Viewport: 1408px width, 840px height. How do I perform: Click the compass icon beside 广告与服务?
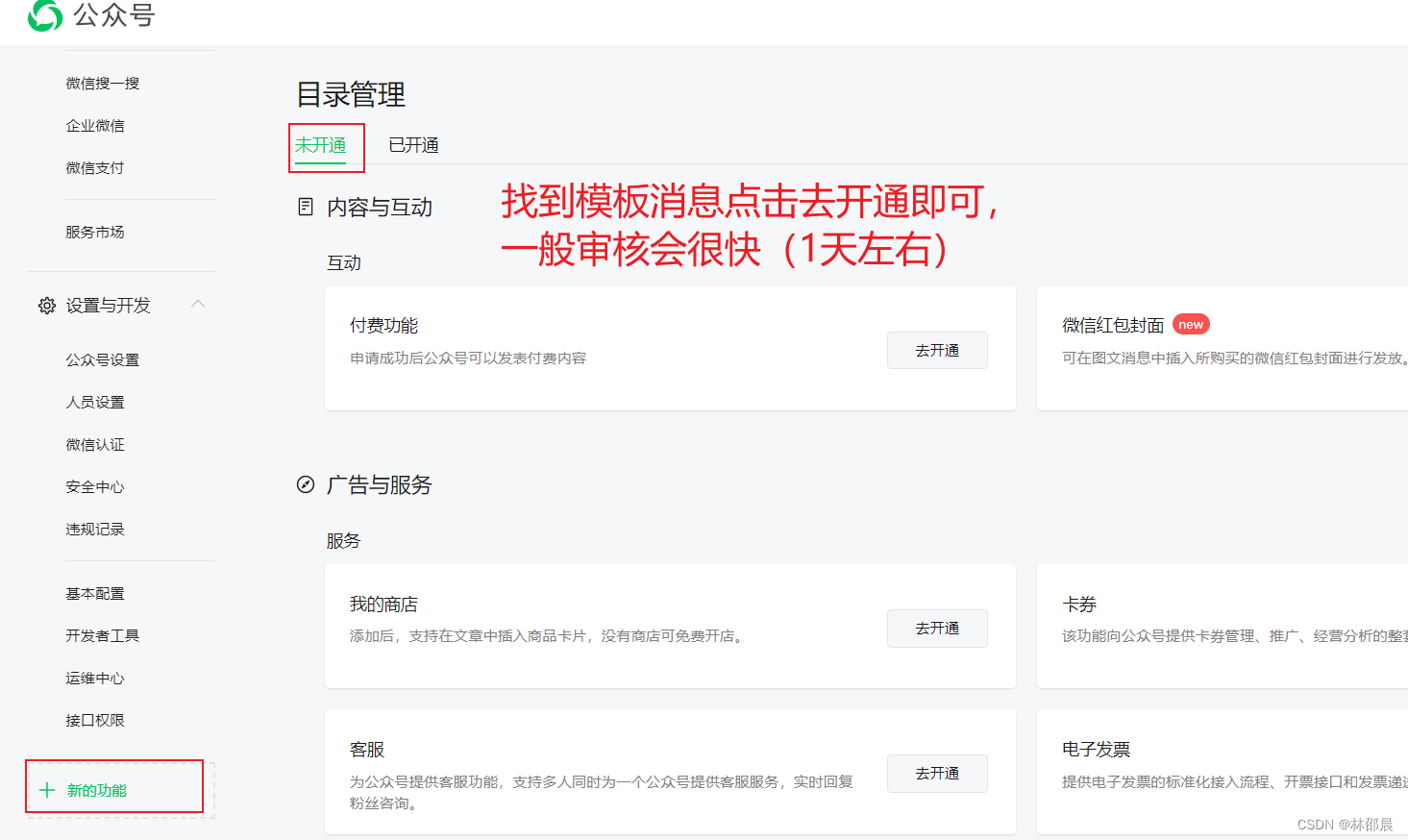click(306, 484)
